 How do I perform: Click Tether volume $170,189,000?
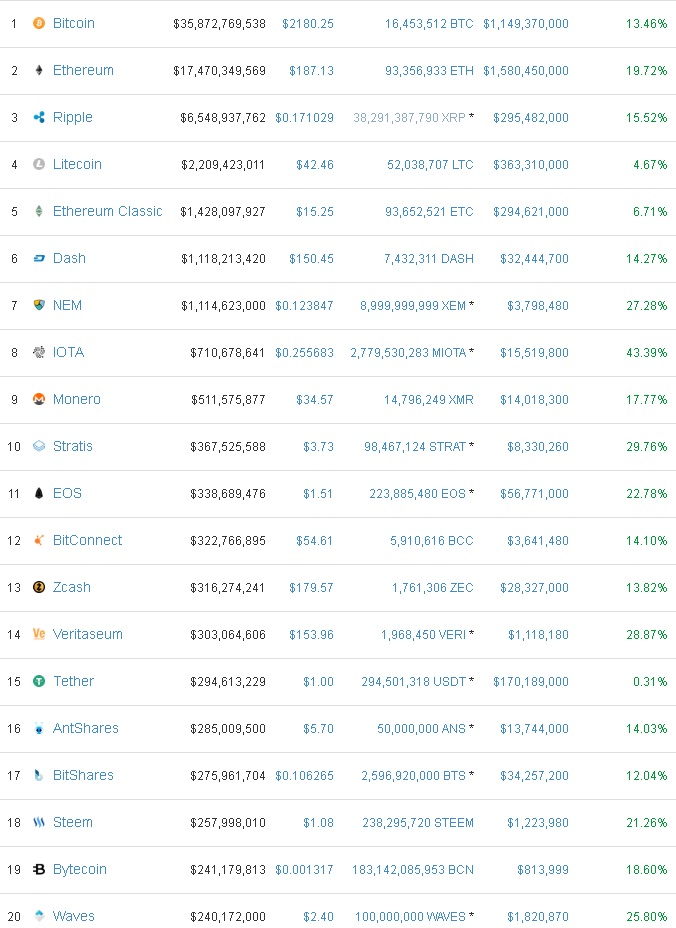click(x=531, y=682)
